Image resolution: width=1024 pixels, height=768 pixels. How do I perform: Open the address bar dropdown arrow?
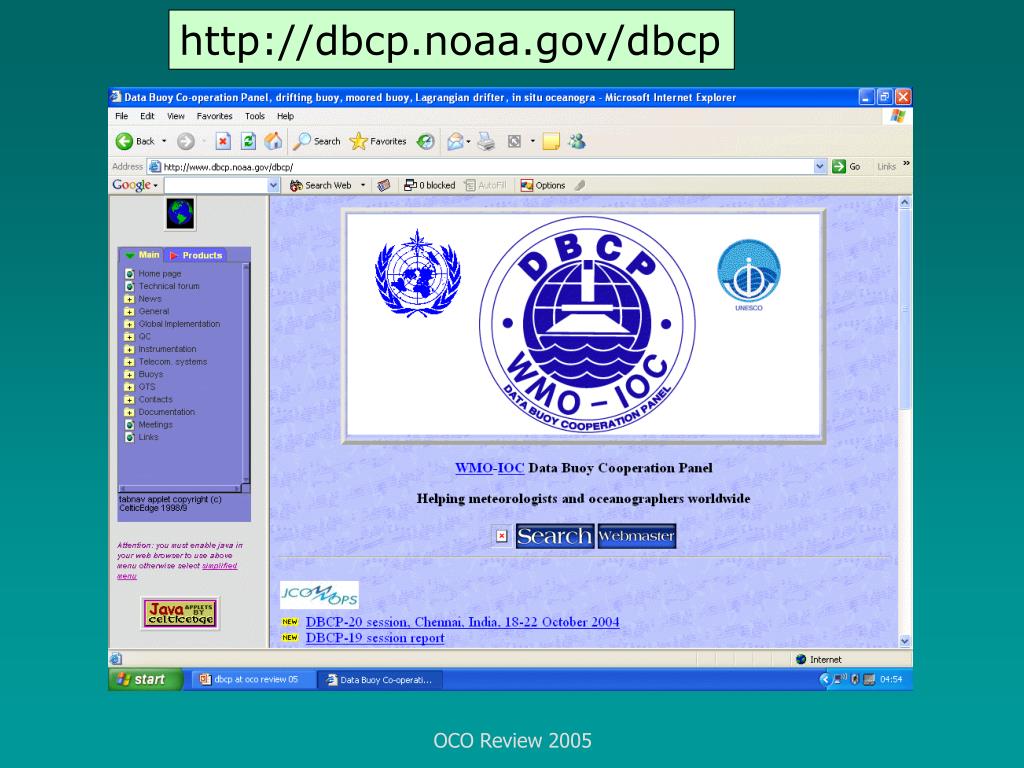click(x=820, y=167)
